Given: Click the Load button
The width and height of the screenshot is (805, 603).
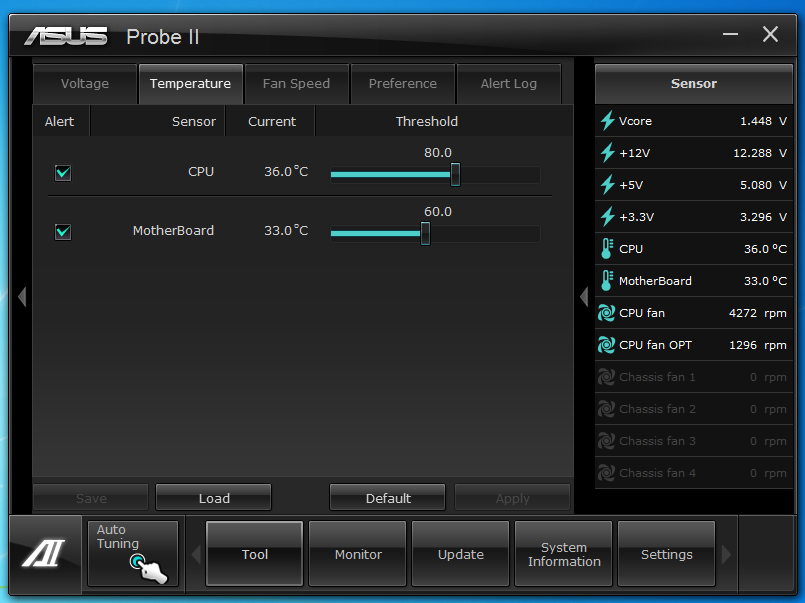Looking at the screenshot, I should [214, 498].
